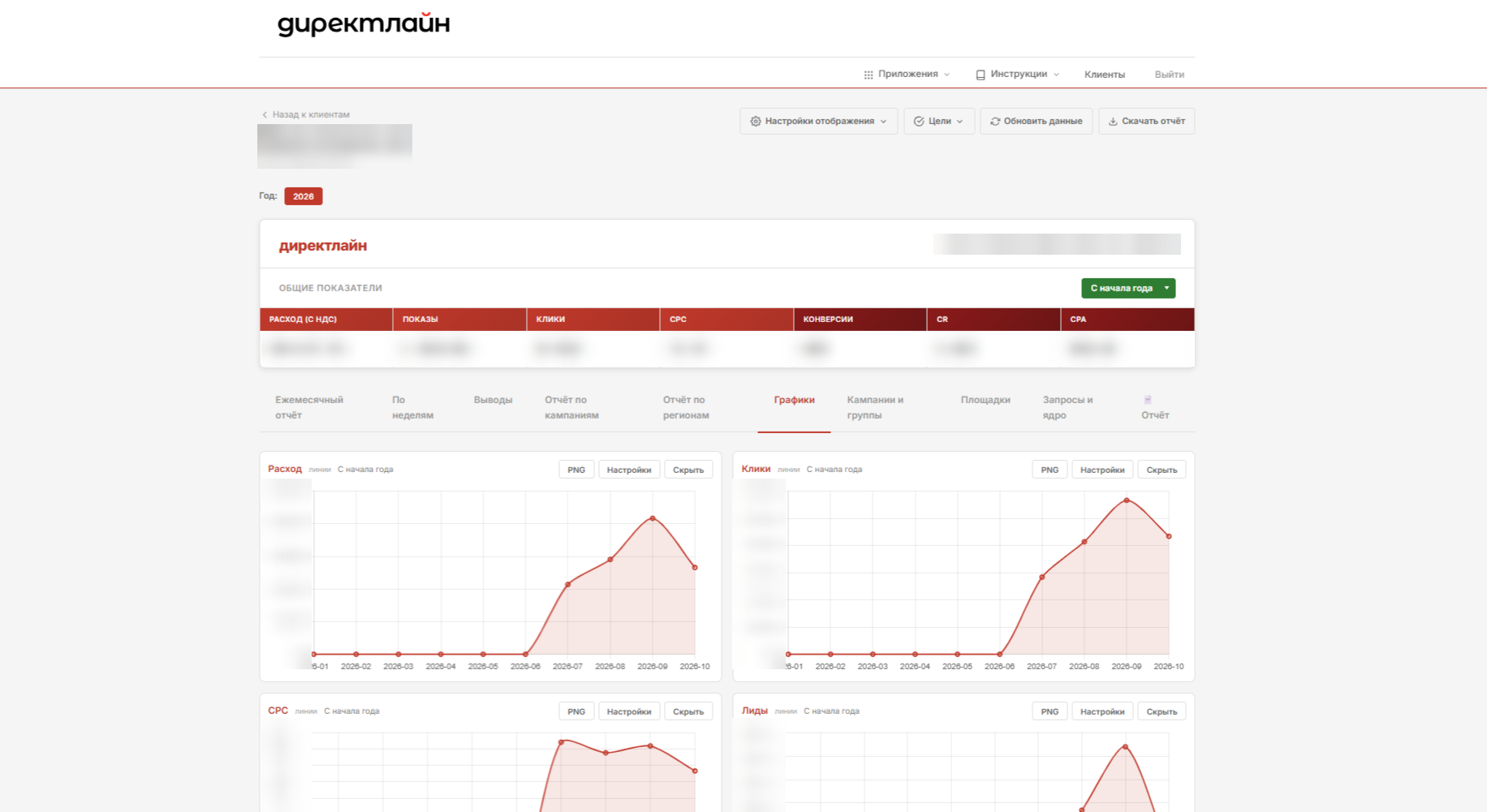
Task: Click the apps grid icon beside Приложения
Action: 868,75
